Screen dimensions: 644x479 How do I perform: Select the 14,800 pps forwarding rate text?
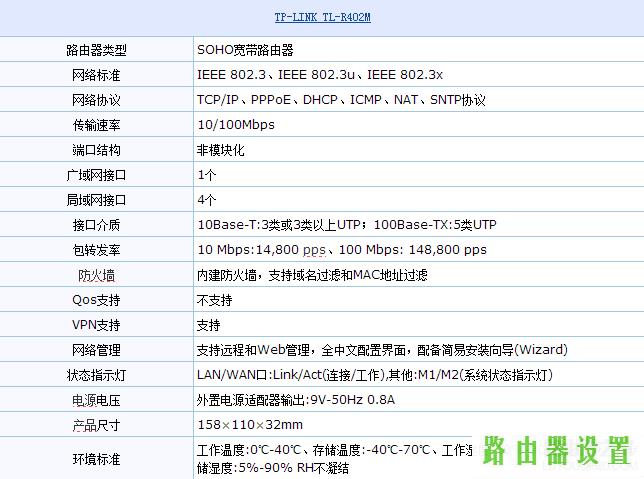pos(342,250)
